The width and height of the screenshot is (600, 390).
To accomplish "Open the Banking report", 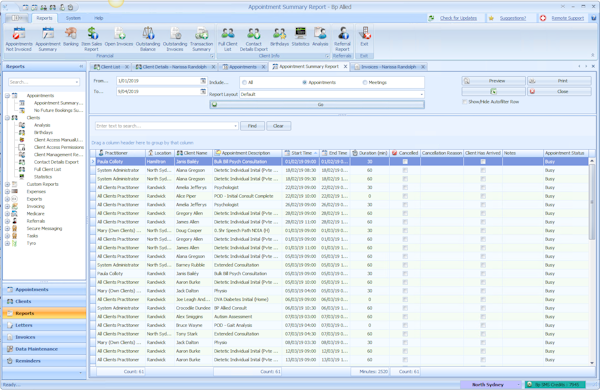I will (71, 37).
